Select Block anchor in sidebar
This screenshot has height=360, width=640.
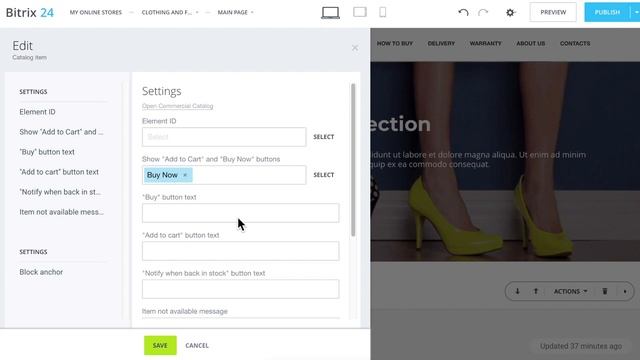coord(41,272)
